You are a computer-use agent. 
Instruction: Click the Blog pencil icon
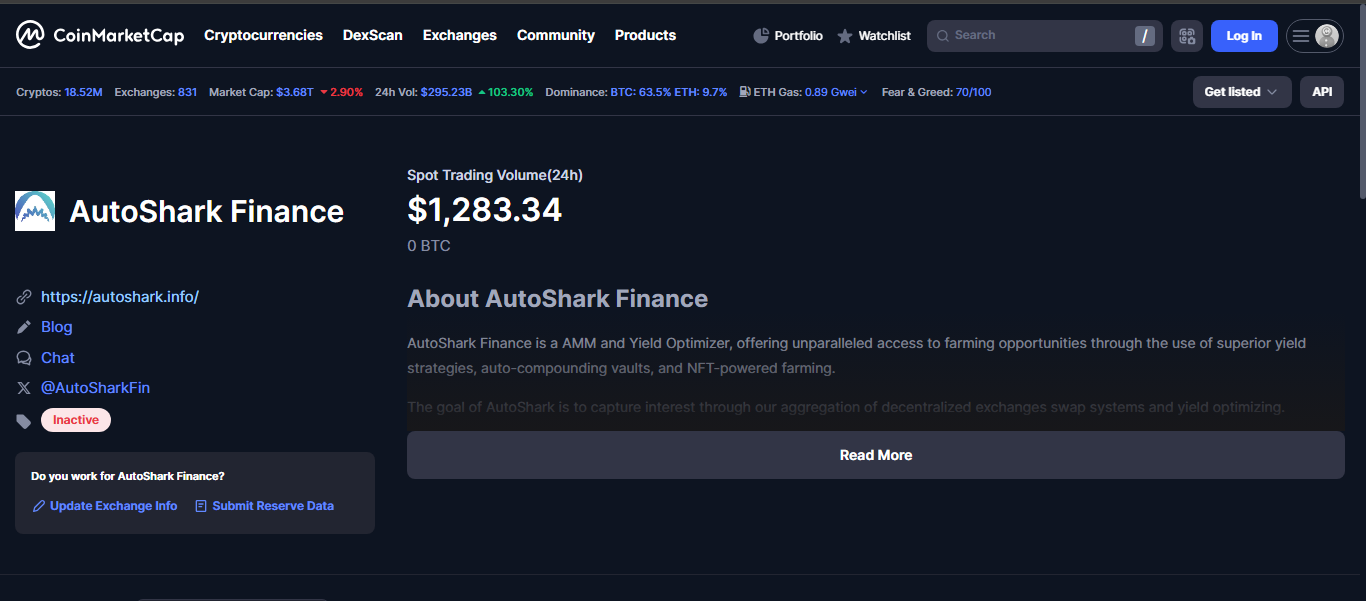point(24,327)
